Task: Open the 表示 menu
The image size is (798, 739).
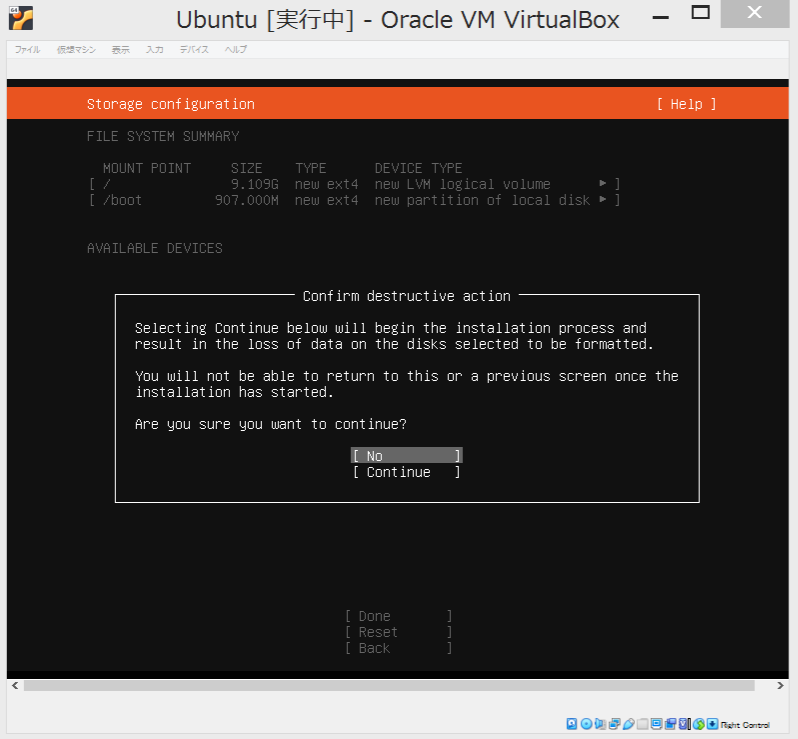Action: coord(121,49)
